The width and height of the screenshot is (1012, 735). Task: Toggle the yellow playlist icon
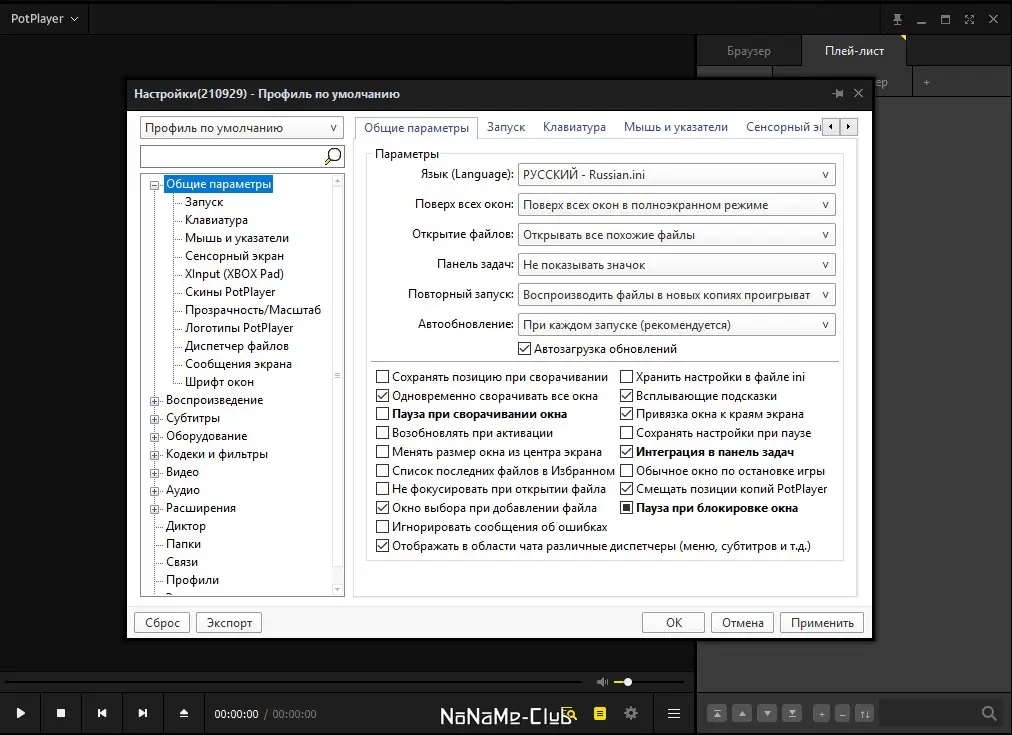pos(600,713)
